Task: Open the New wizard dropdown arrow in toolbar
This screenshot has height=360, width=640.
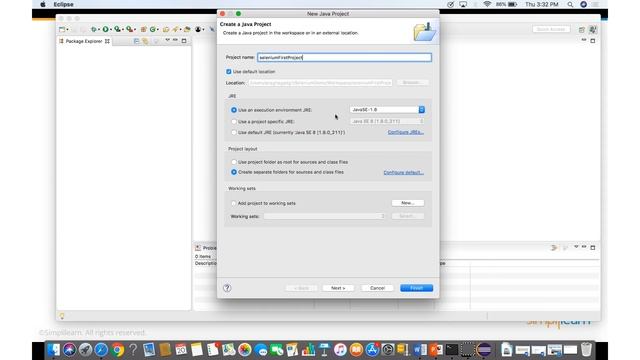Action: click(x=68, y=29)
